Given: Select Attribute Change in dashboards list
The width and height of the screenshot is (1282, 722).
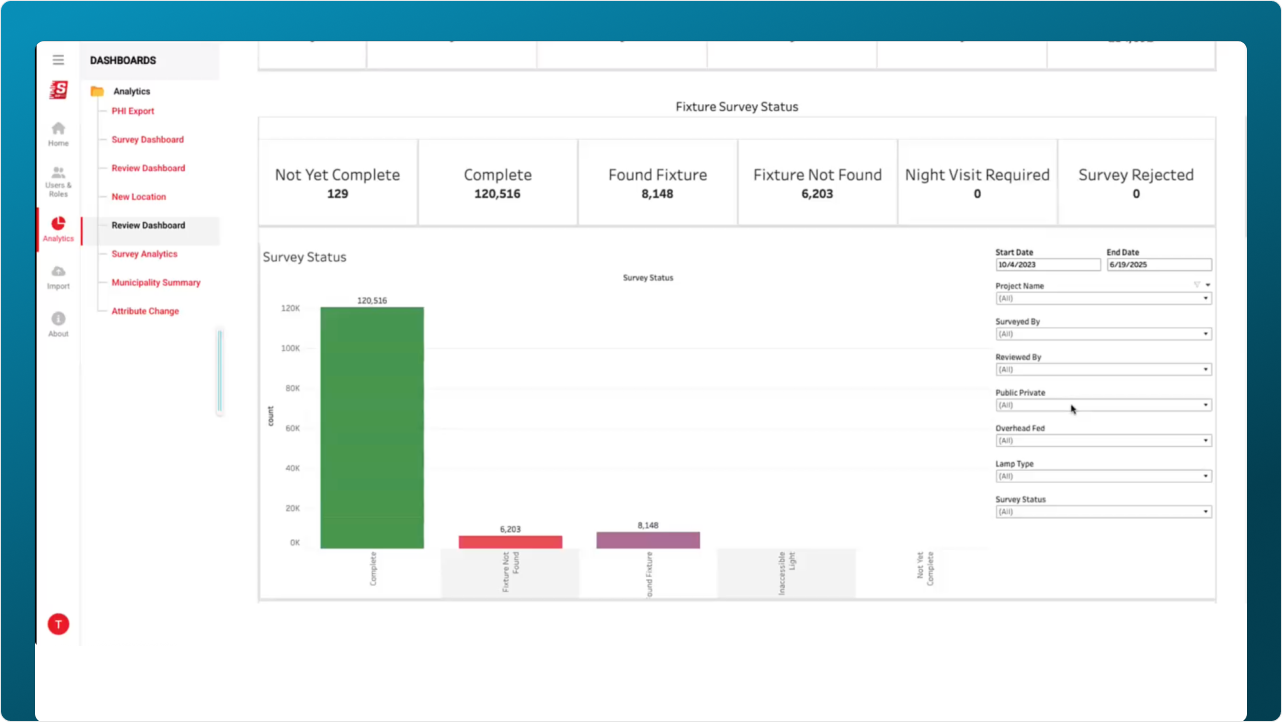Looking at the screenshot, I should click(145, 311).
